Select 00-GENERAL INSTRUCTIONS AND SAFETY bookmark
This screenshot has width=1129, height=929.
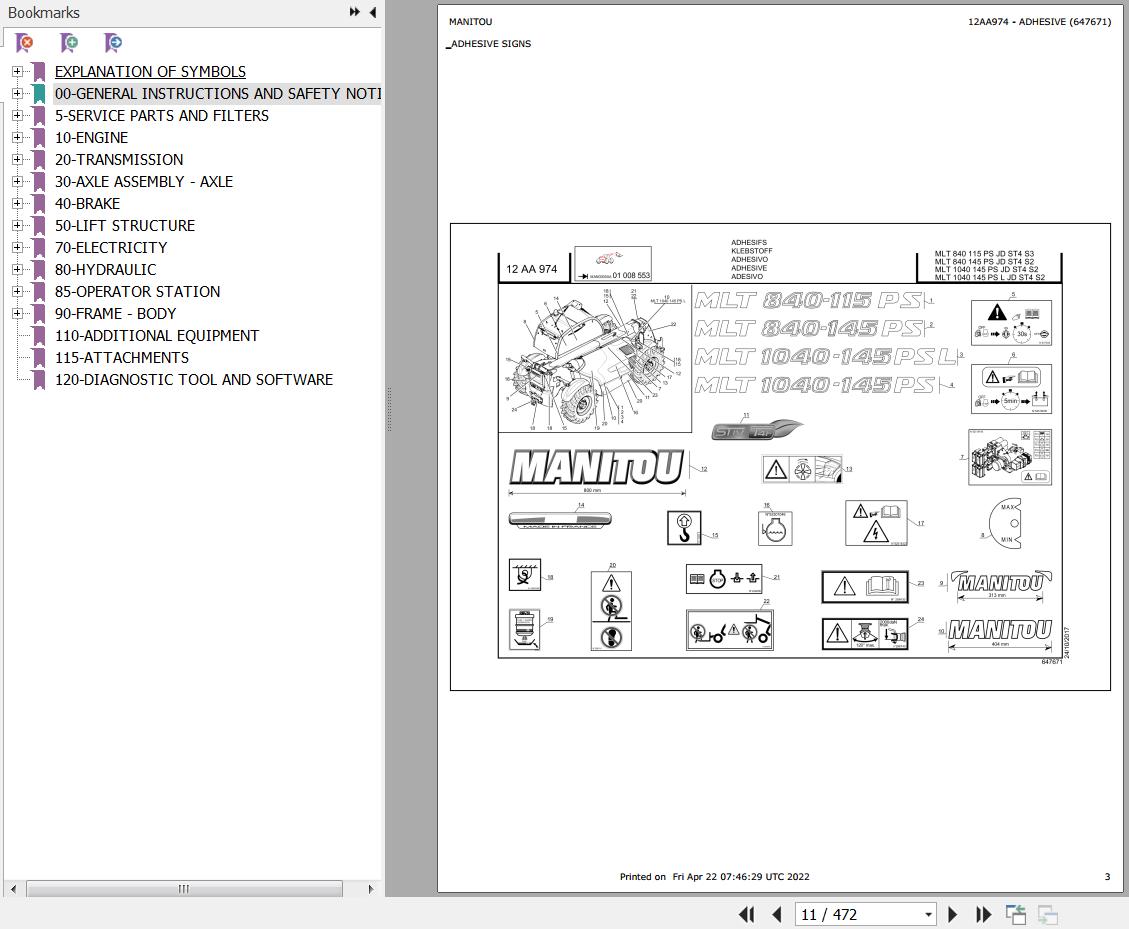click(x=217, y=94)
